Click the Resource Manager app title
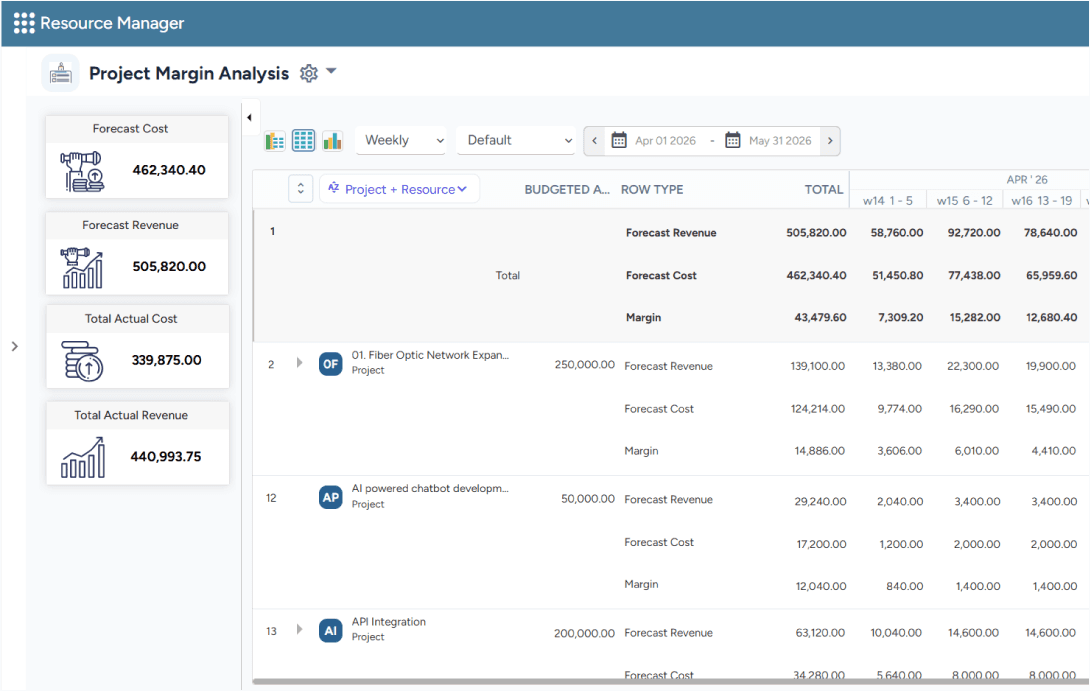1090x691 pixels. pyautogui.click(x=112, y=23)
